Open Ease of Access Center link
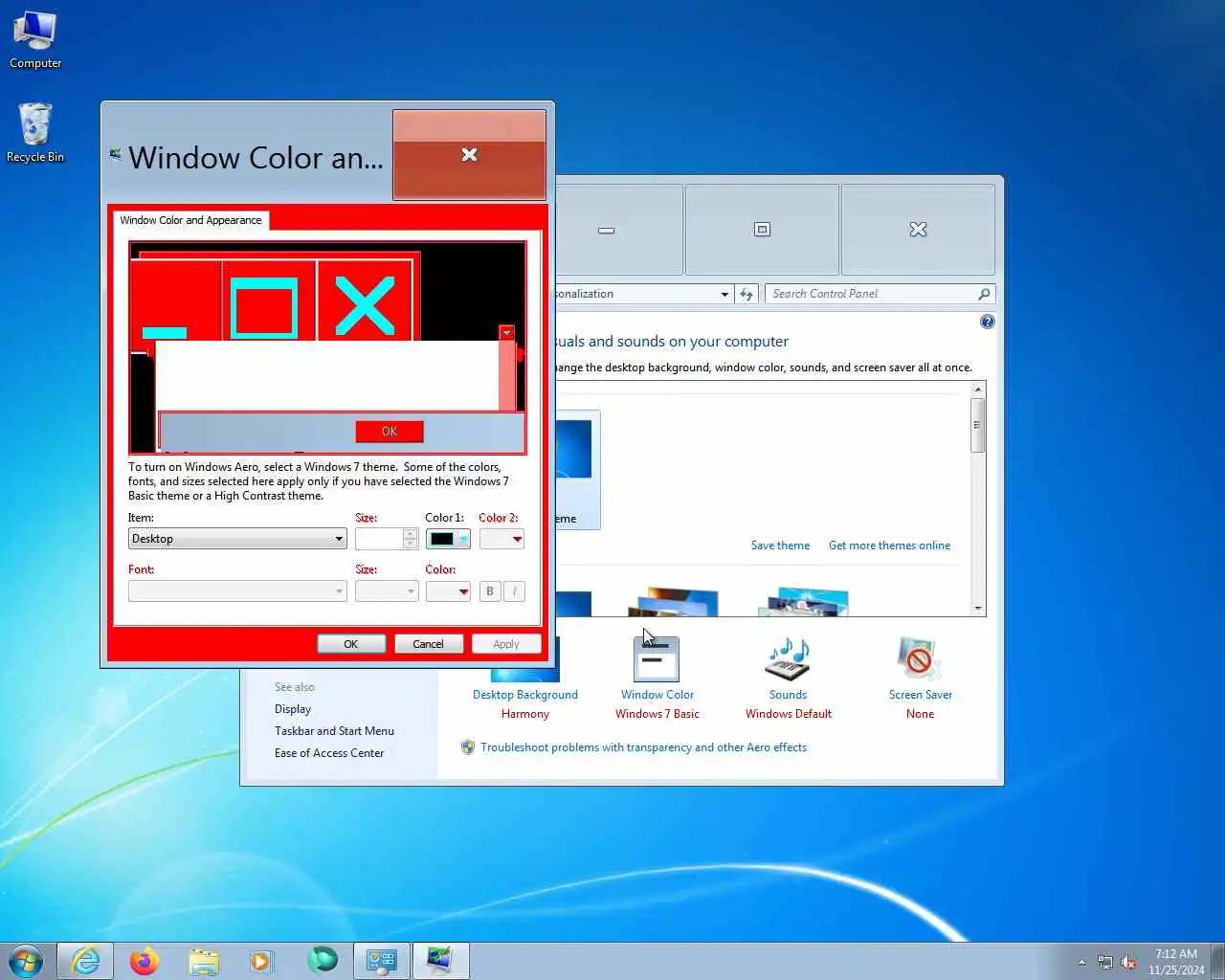Image resolution: width=1225 pixels, height=980 pixels. [329, 753]
